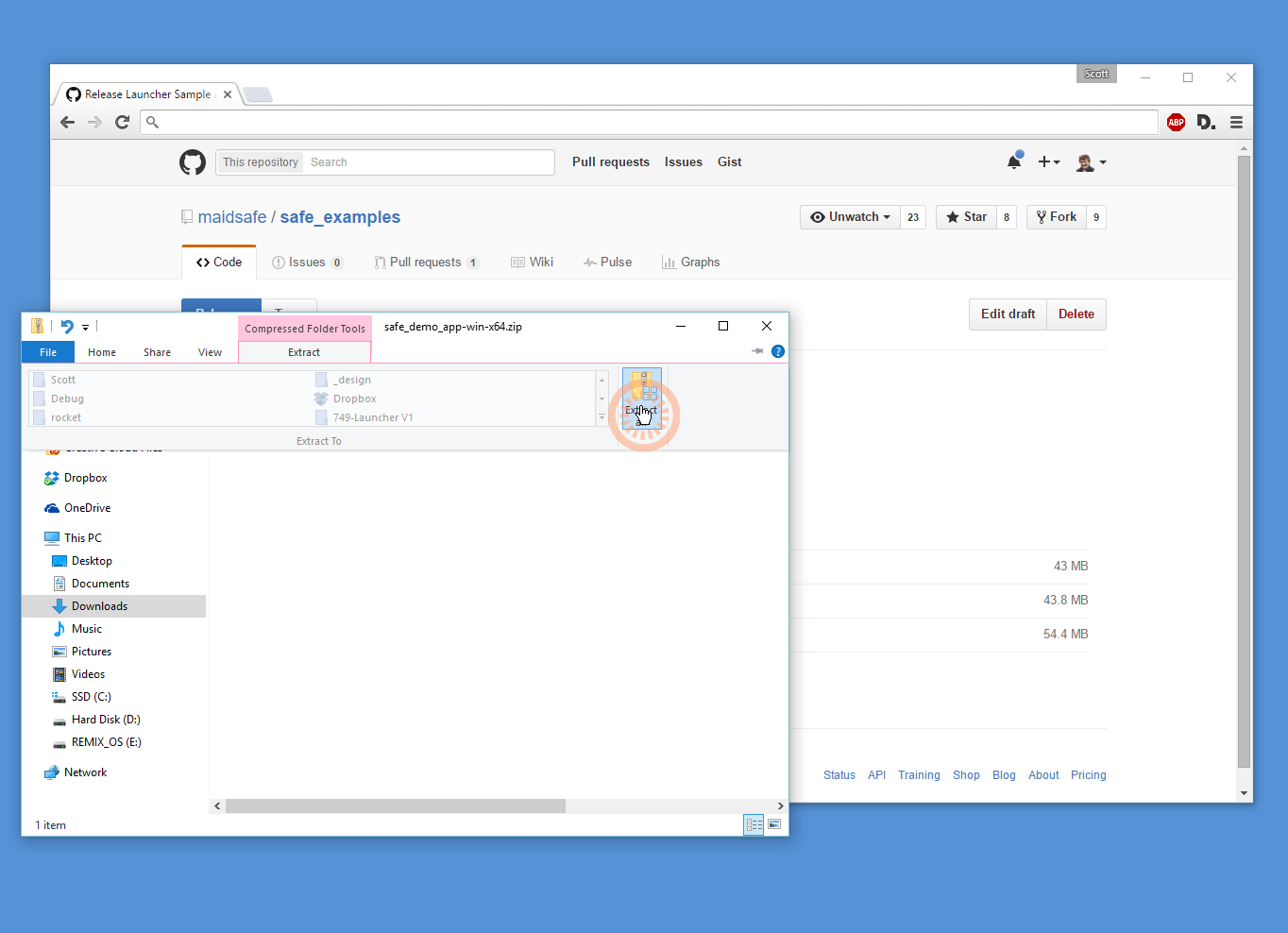Open Issues in GitHub header
1288x933 pixels.
[x=684, y=162]
